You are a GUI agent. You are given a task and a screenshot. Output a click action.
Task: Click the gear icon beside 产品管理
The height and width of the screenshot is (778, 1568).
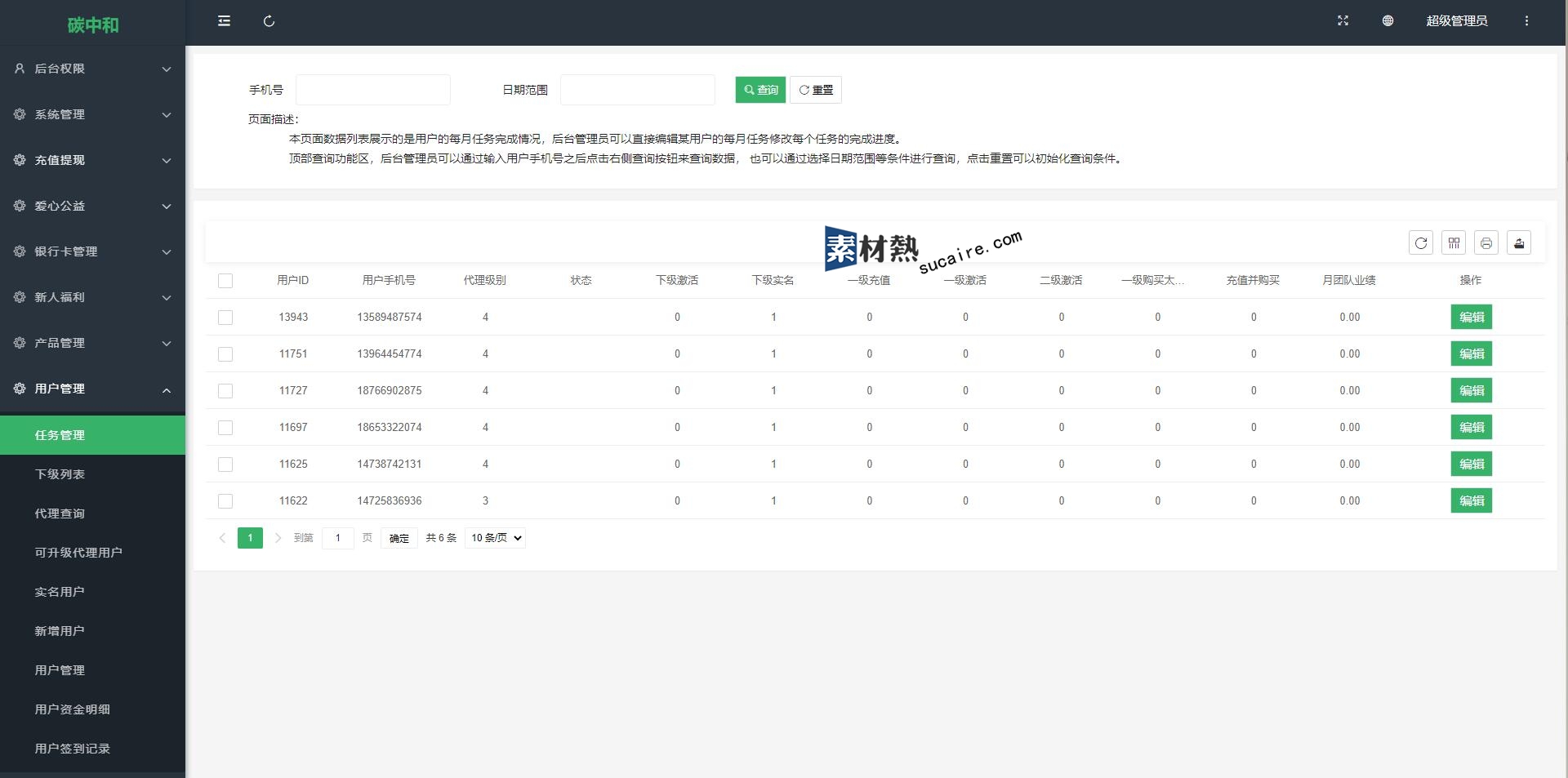click(x=20, y=343)
